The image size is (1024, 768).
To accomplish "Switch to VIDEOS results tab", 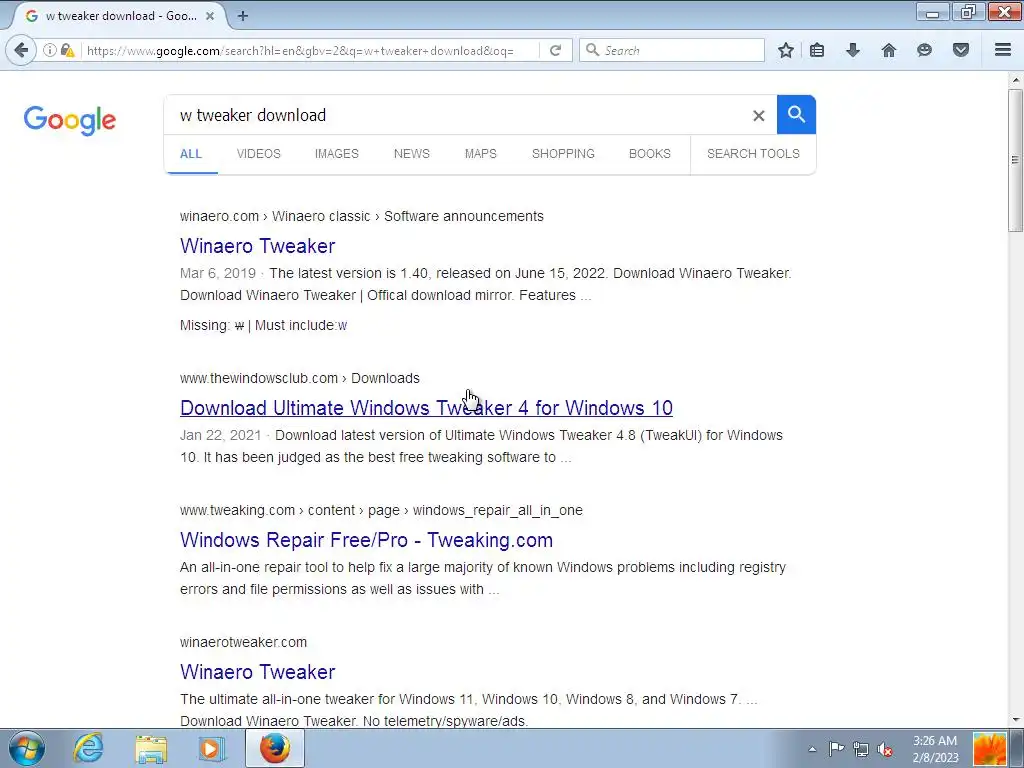I will pyautogui.click(x=259, y=154).
